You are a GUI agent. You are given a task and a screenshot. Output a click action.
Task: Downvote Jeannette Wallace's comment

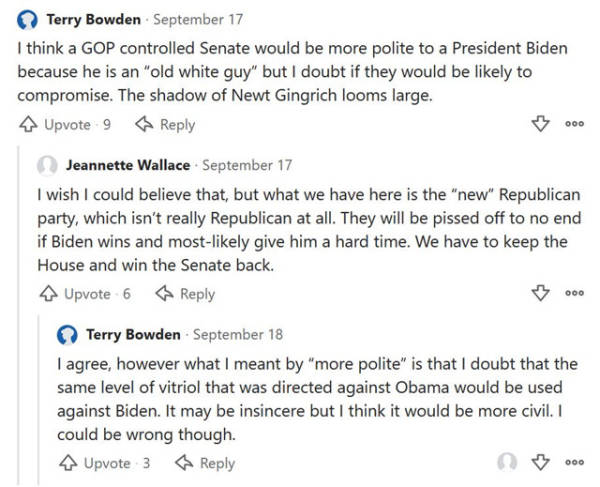(540, 294)
